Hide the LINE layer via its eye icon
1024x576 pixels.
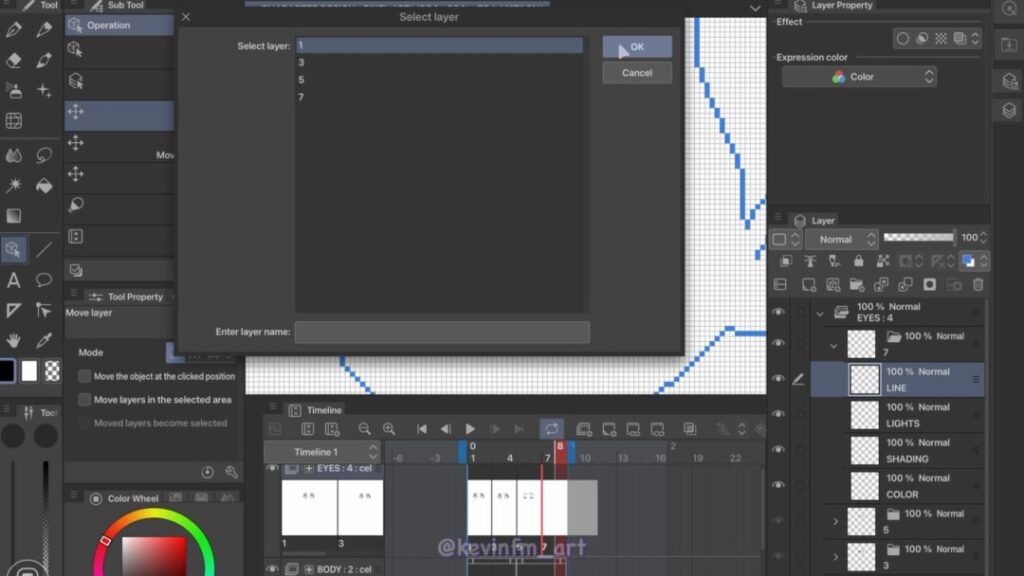[x=779, y=379]
